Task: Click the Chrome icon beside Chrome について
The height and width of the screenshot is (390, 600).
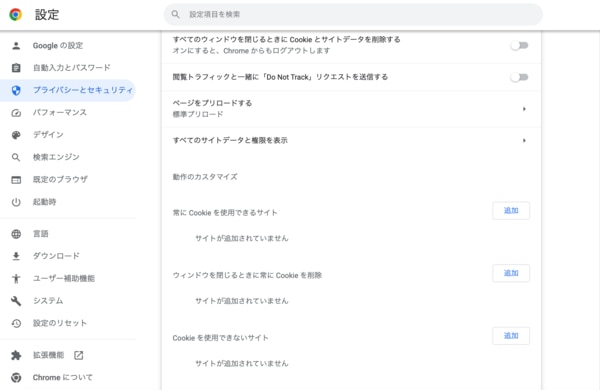Action: tap(16, 377)
